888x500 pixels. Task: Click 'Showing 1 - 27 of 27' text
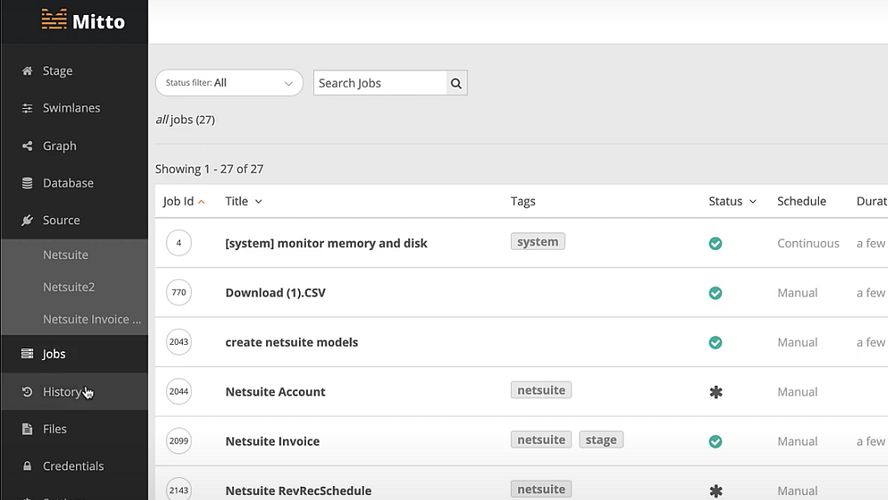[209, 169]
